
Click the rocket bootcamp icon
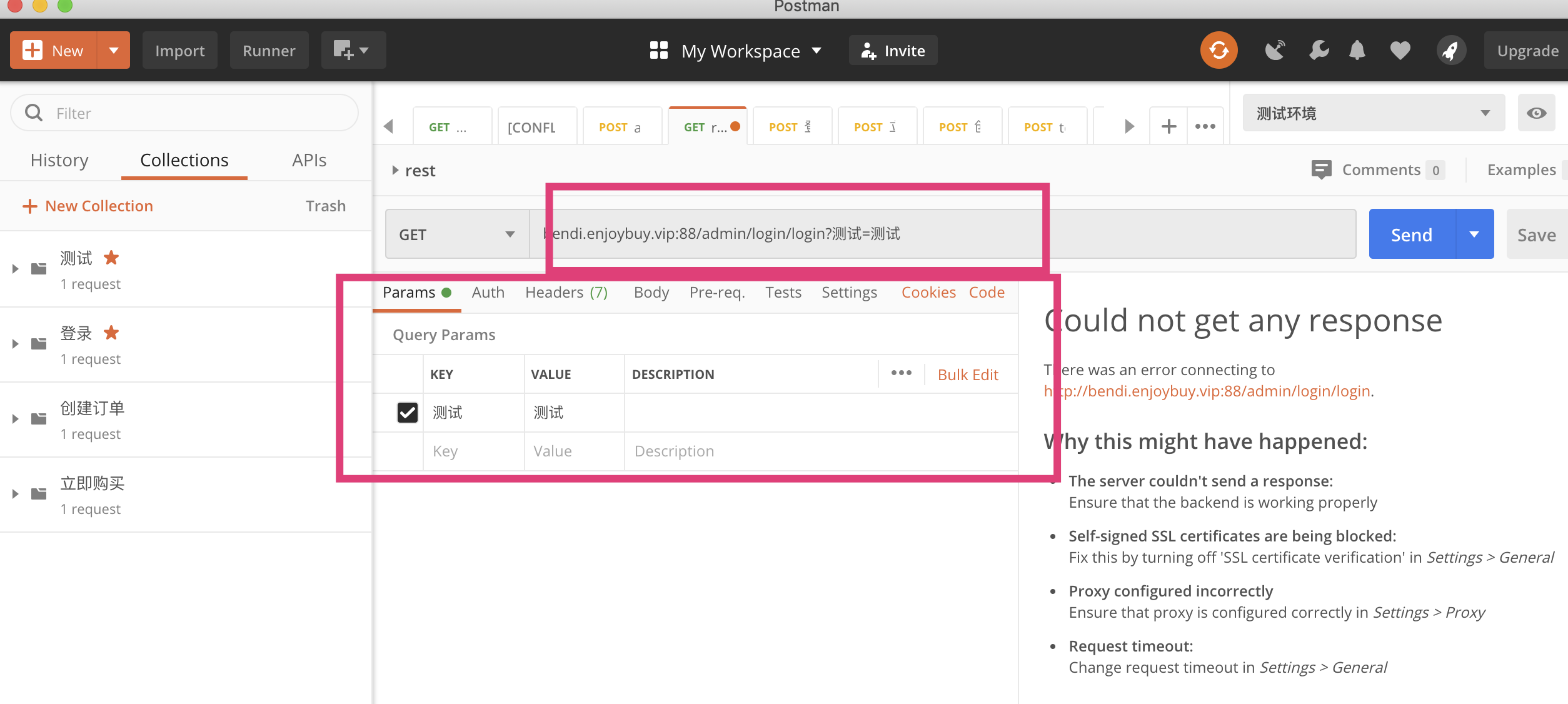coord(1450,50)
